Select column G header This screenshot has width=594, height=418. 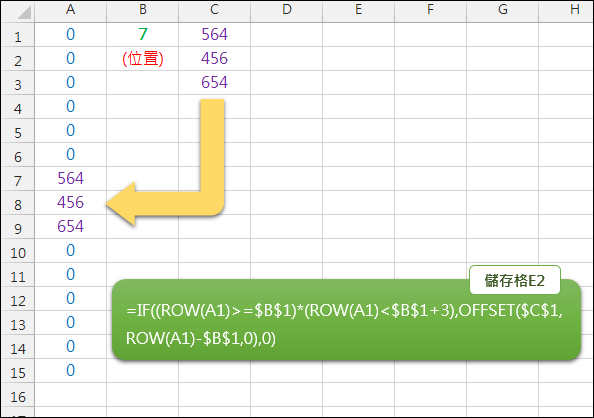tap(502, 11)
